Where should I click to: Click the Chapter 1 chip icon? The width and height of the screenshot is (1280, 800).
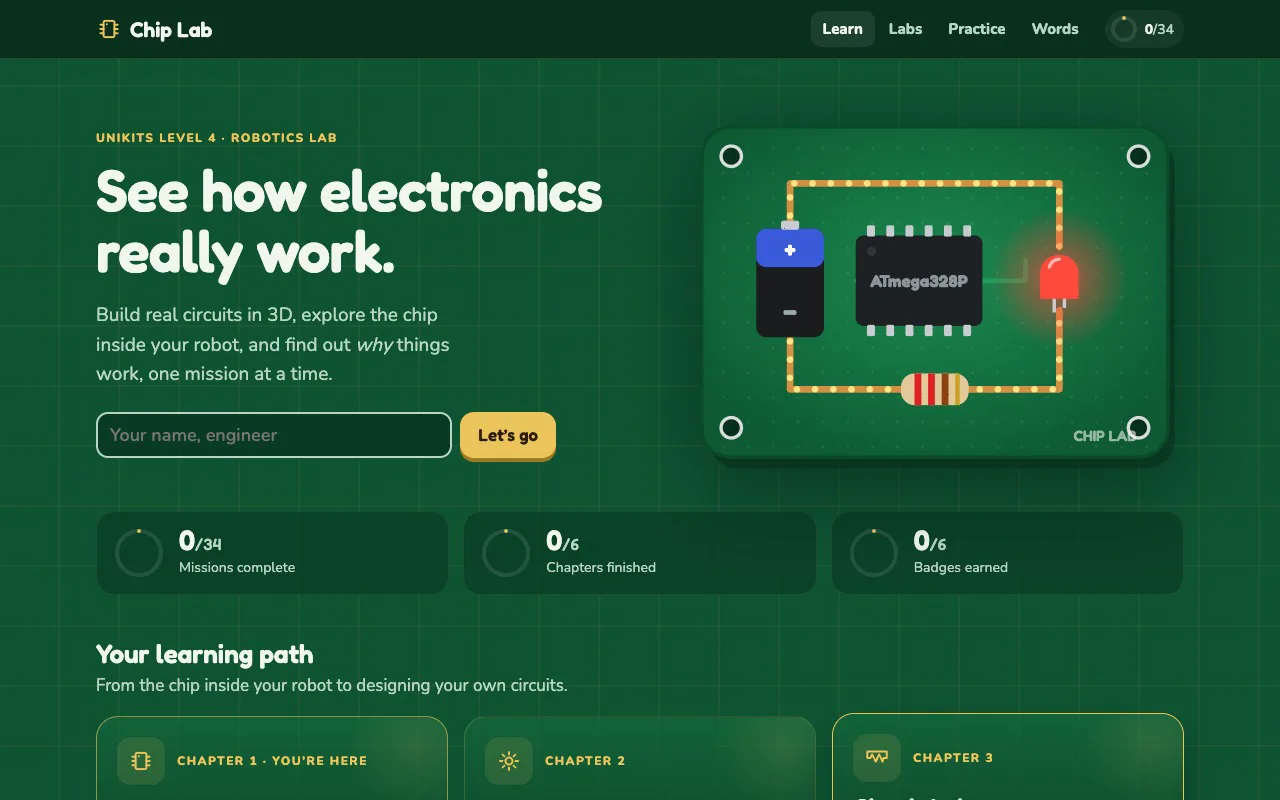(141, 761)
